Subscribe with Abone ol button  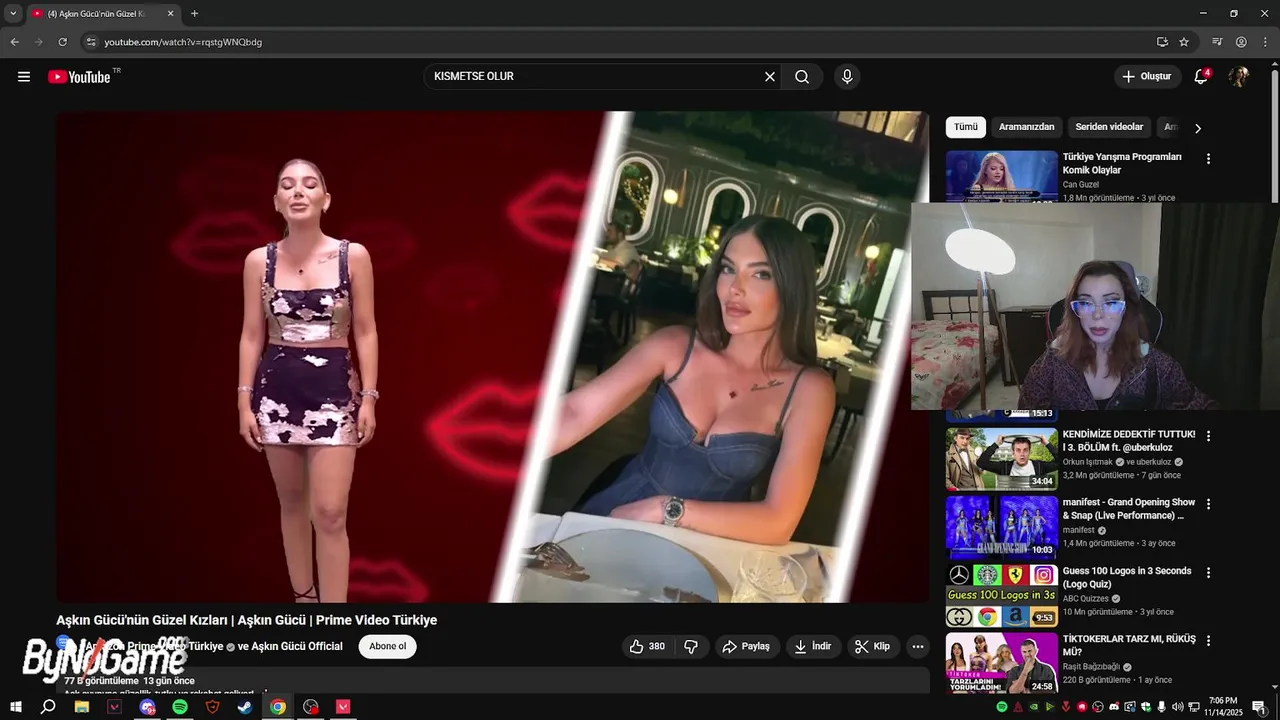(388, 646)
